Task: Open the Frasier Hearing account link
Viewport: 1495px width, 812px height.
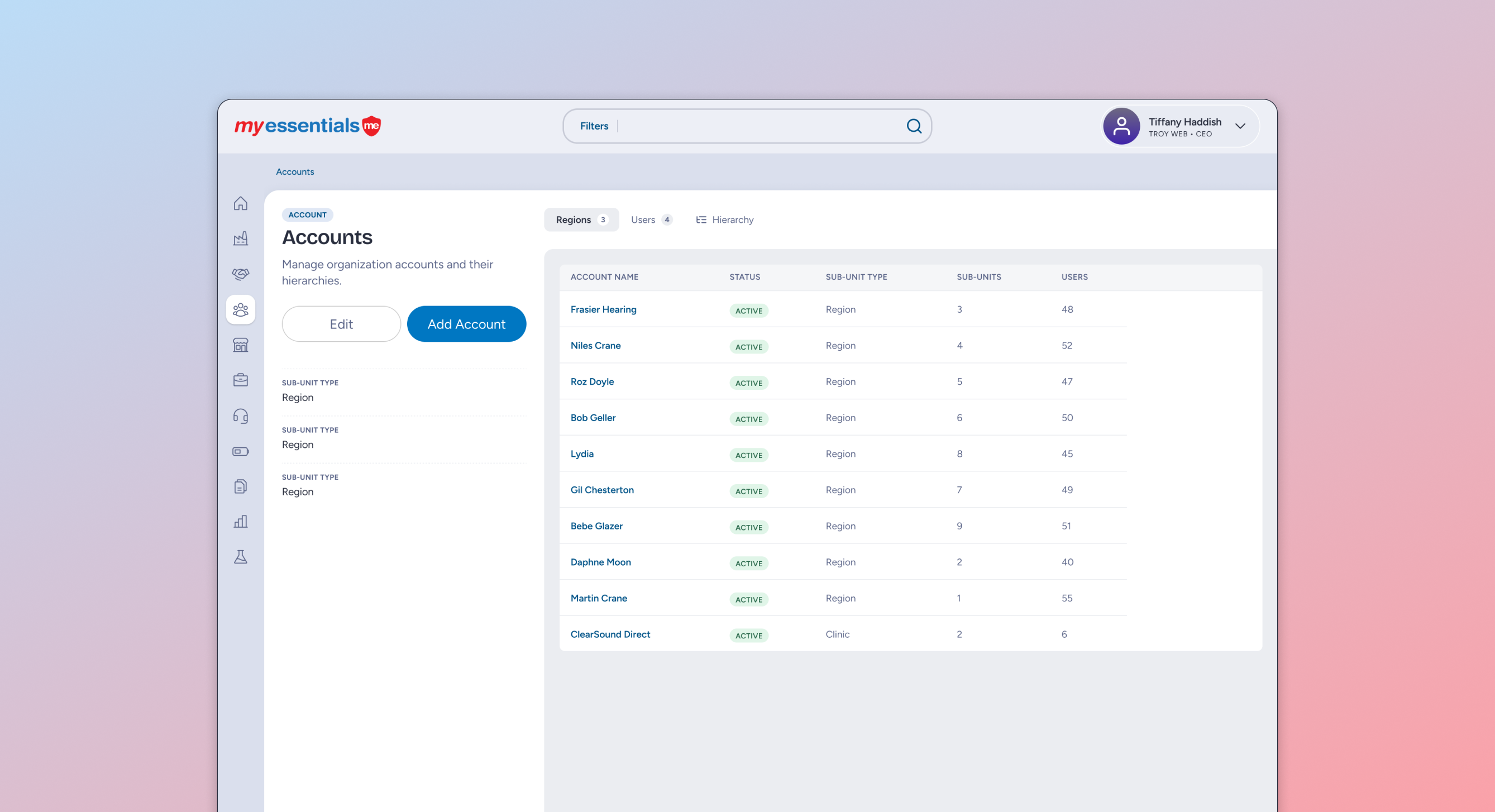Action: pyautogui.click(x=603, y=309)
